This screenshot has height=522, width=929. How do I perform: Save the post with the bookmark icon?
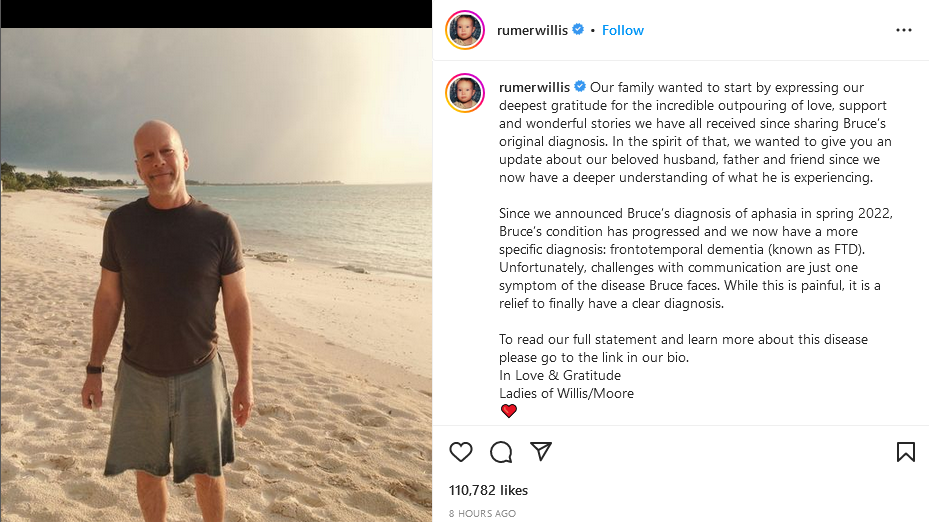click(906, 452)
